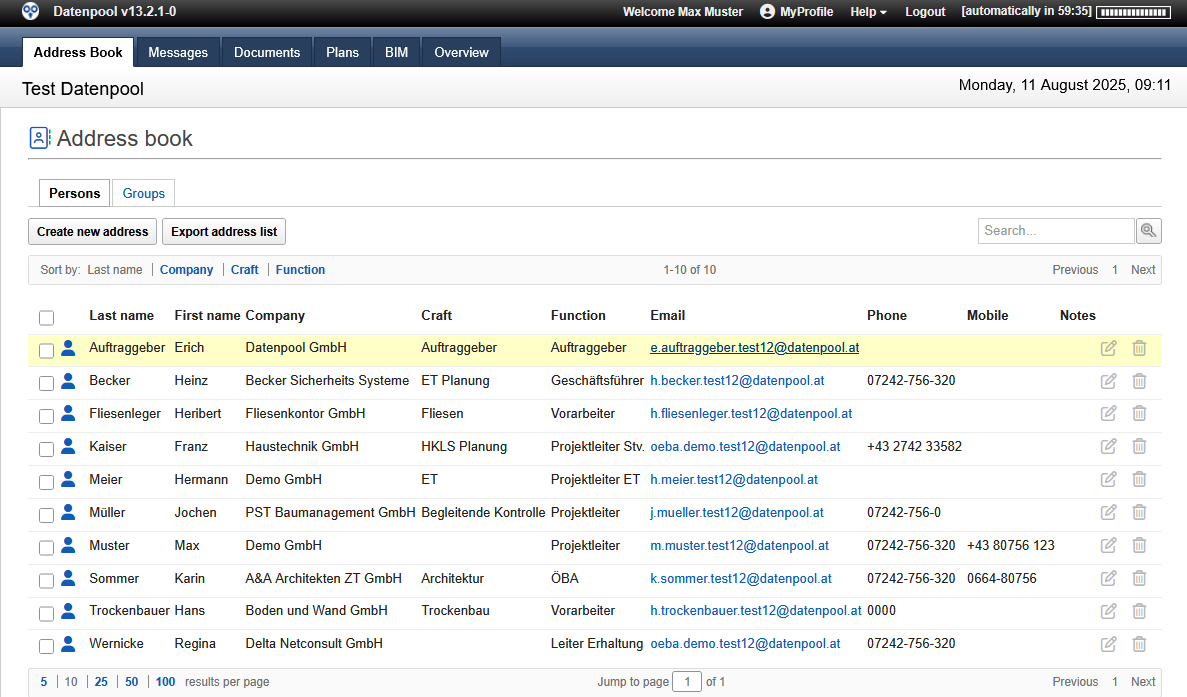Click the Datenpool owl logo icon

tap(32, 12)
